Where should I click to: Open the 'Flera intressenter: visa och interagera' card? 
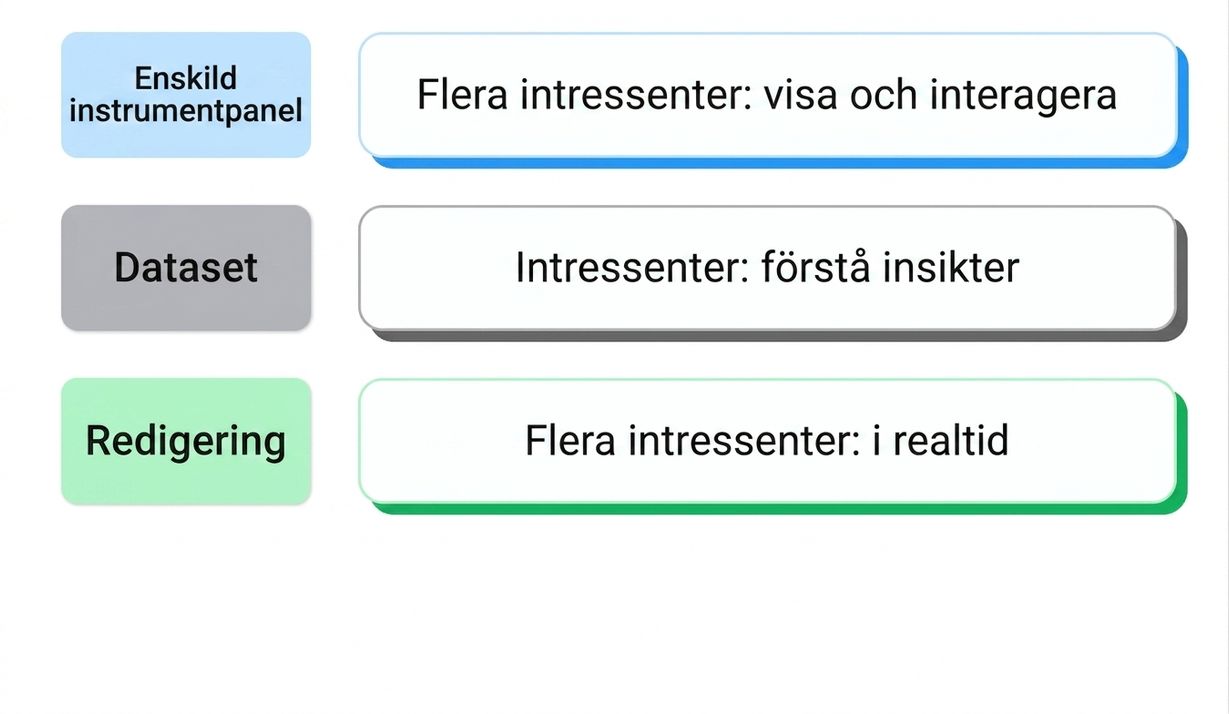point(767,95)
